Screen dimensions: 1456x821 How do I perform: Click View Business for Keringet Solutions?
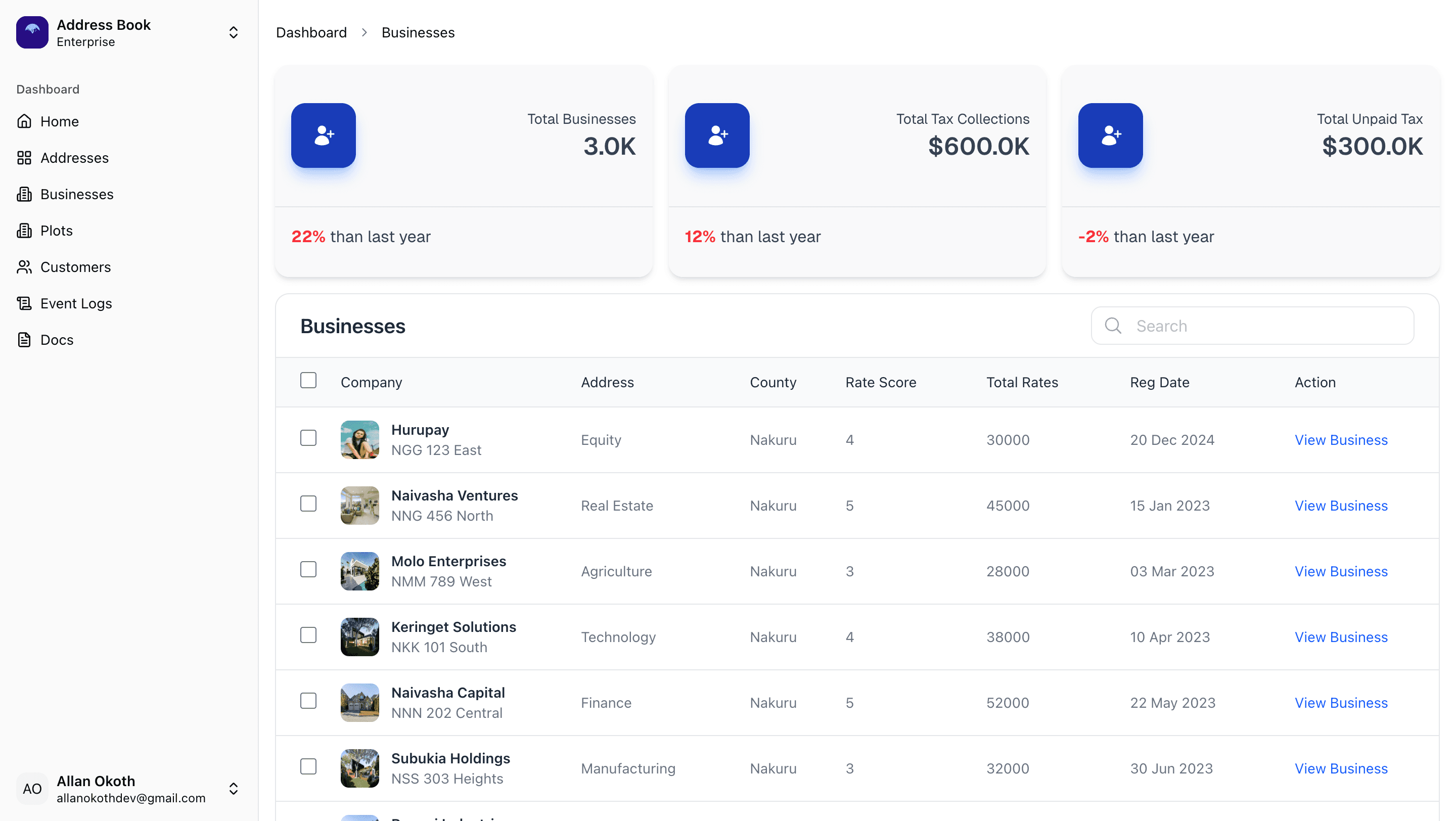coord(1341,637)
